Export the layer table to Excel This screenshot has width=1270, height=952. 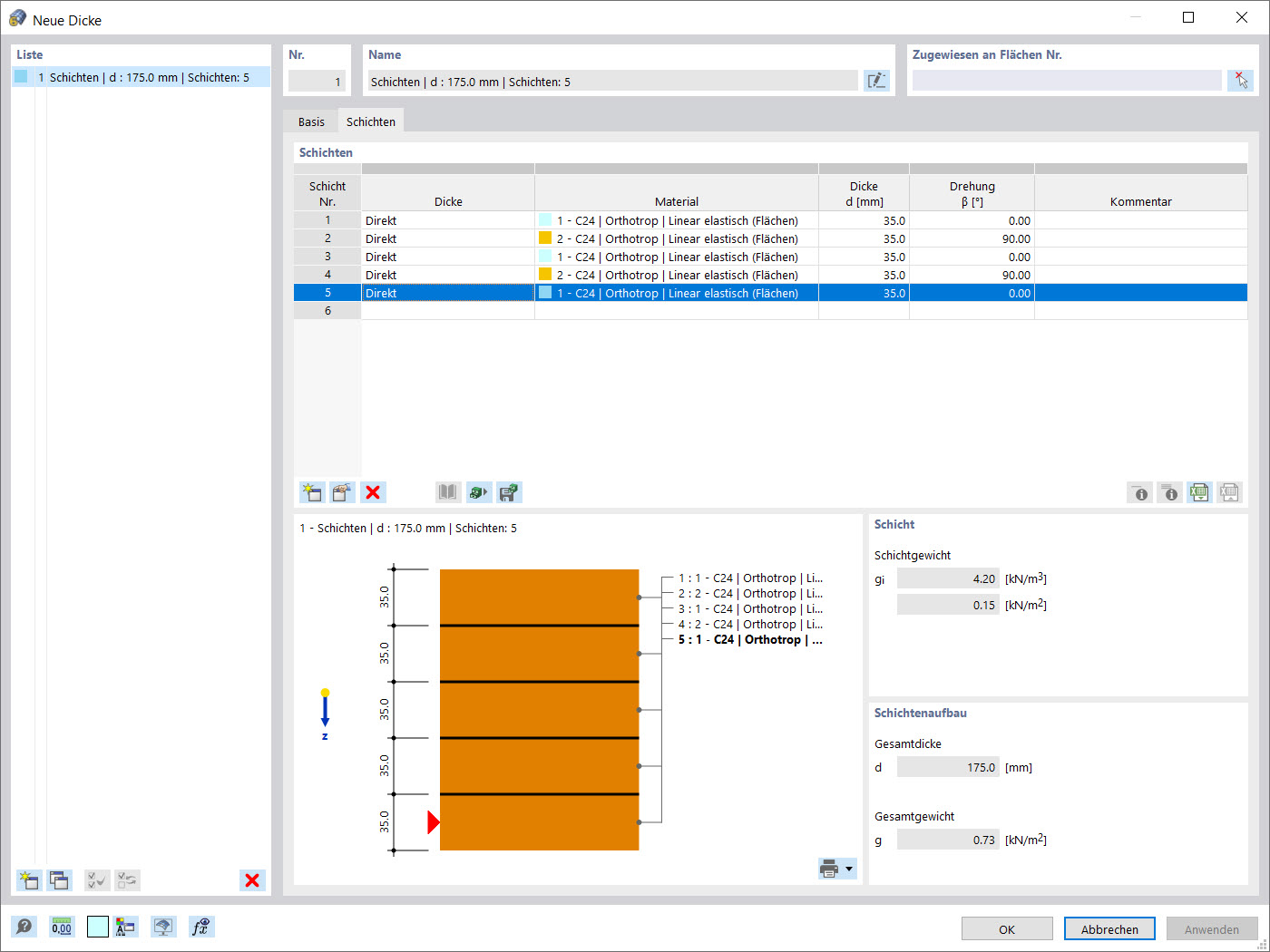[1199, 492]
